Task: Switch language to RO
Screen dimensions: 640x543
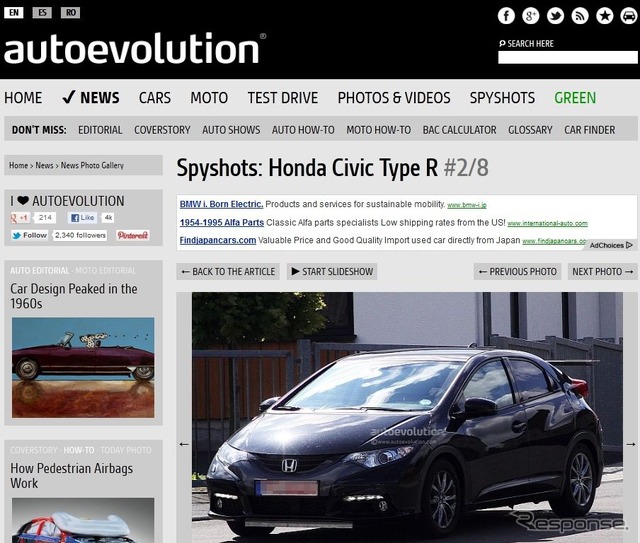Action: 71,13
